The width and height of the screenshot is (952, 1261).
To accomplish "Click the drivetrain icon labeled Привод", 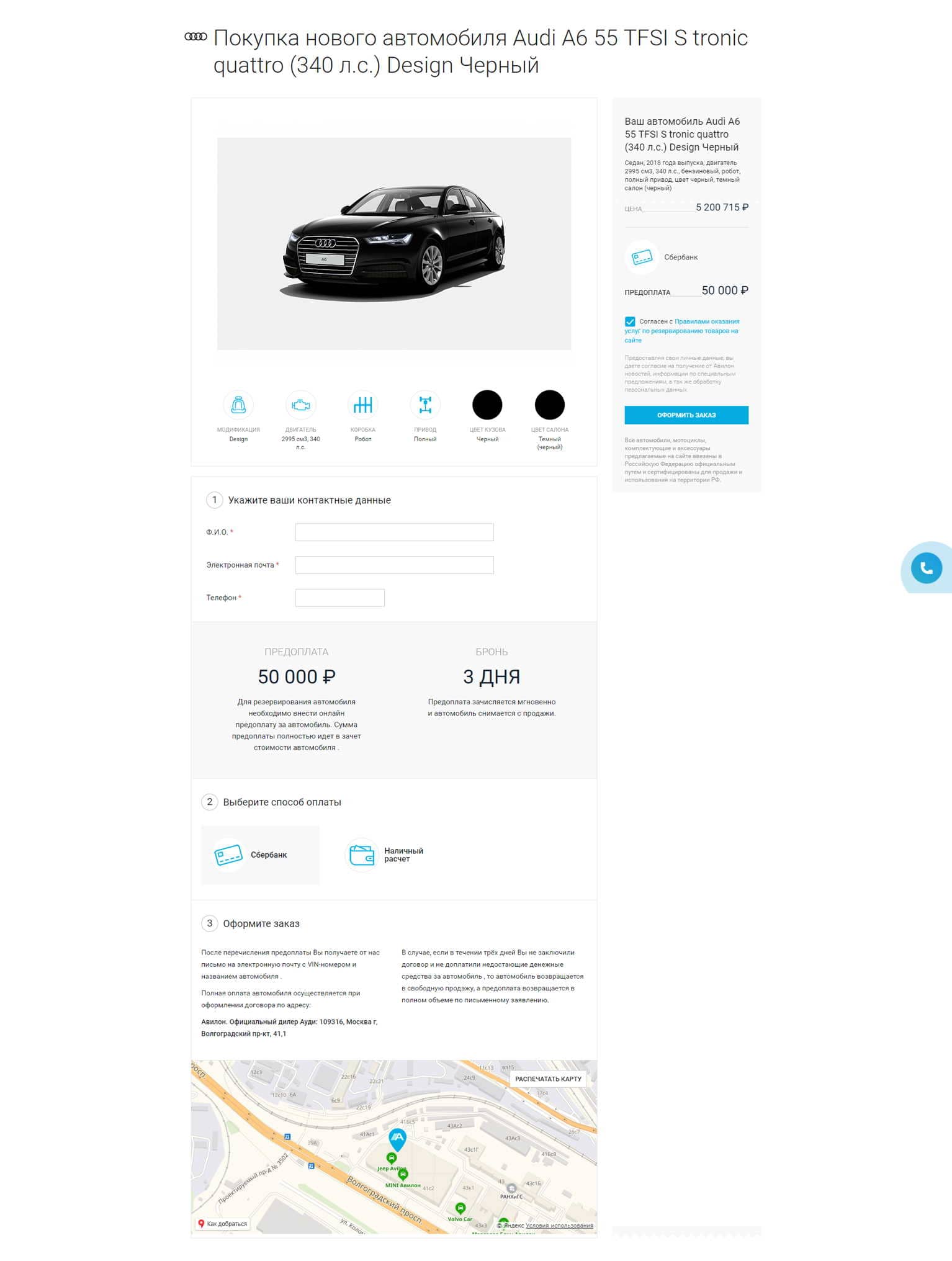I will pyautogui.click(x=425, y=405).
